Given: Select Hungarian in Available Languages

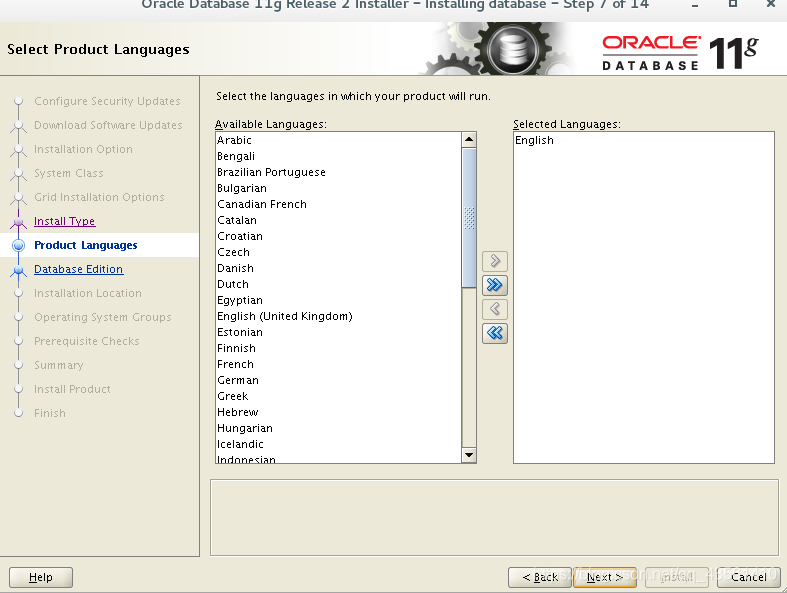Looking at the screenshot, I should 338,428.
